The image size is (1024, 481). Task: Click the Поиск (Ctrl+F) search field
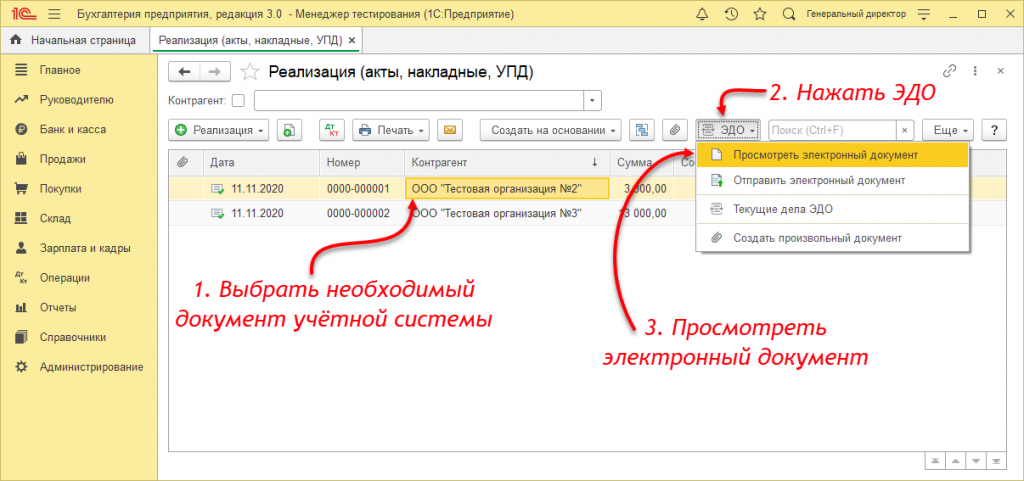click(x=832, y=130)
